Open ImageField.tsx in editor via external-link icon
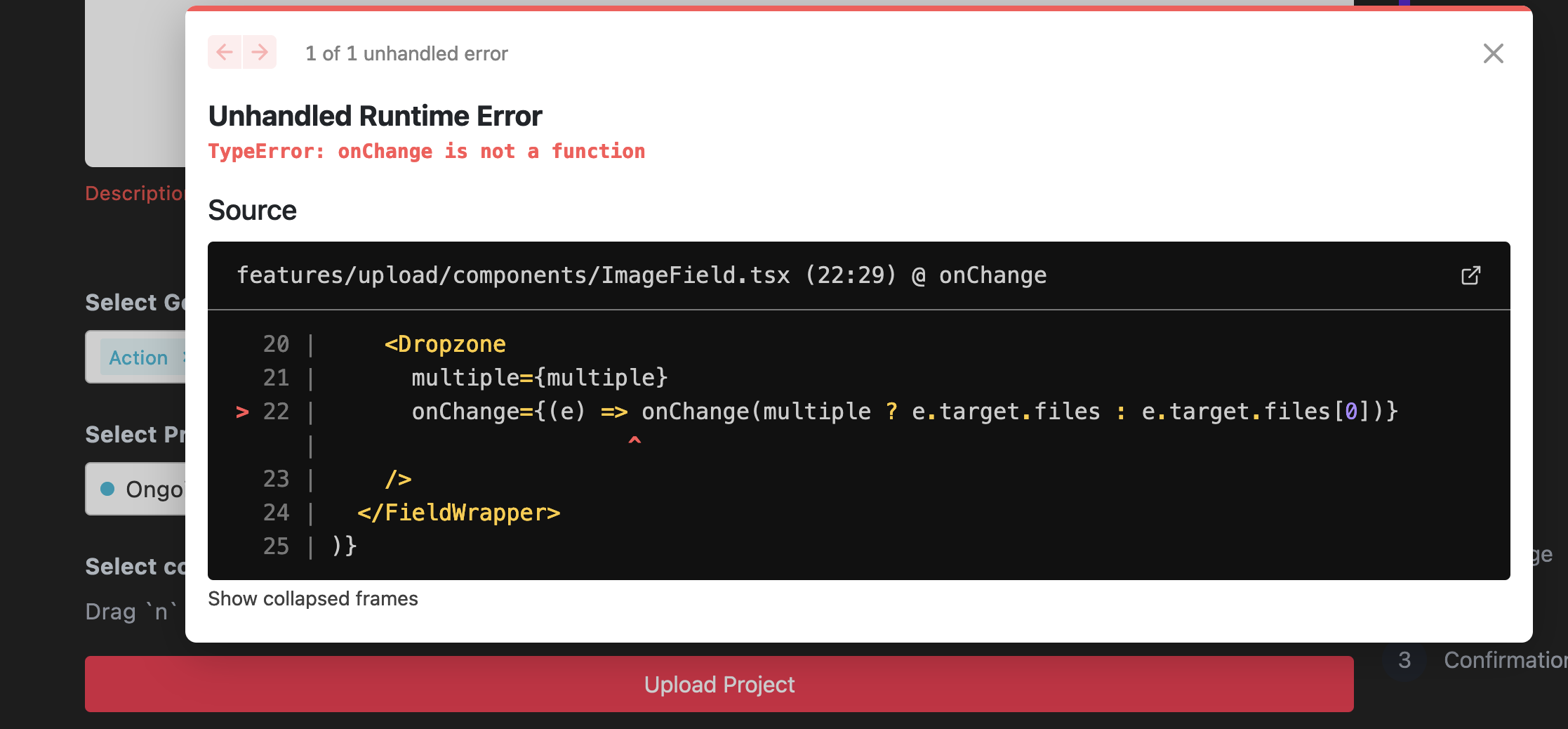This screenshot has width=1568, height=729. [x=1471, y=275]
